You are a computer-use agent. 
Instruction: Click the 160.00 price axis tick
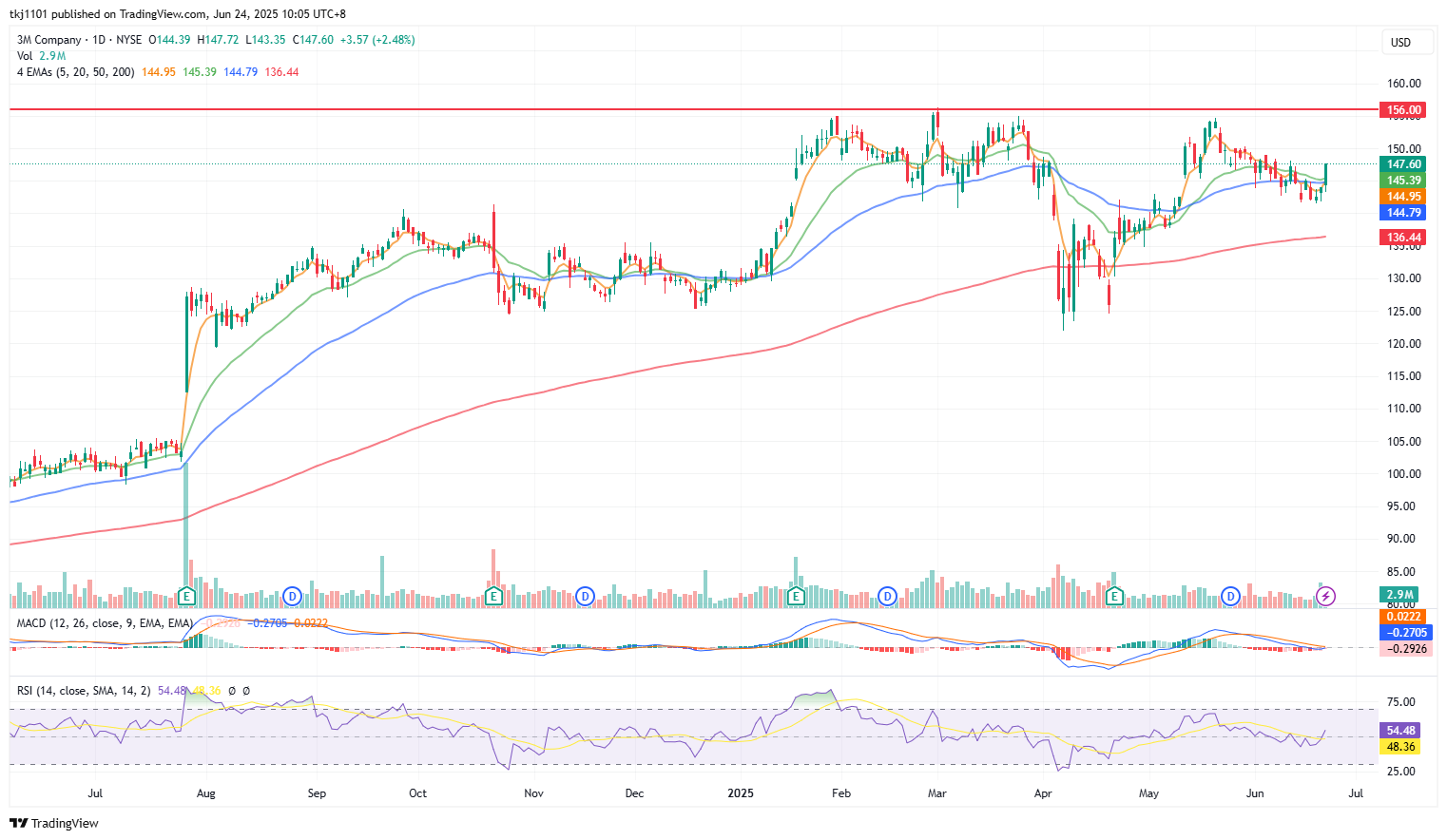click(1404, 84)
